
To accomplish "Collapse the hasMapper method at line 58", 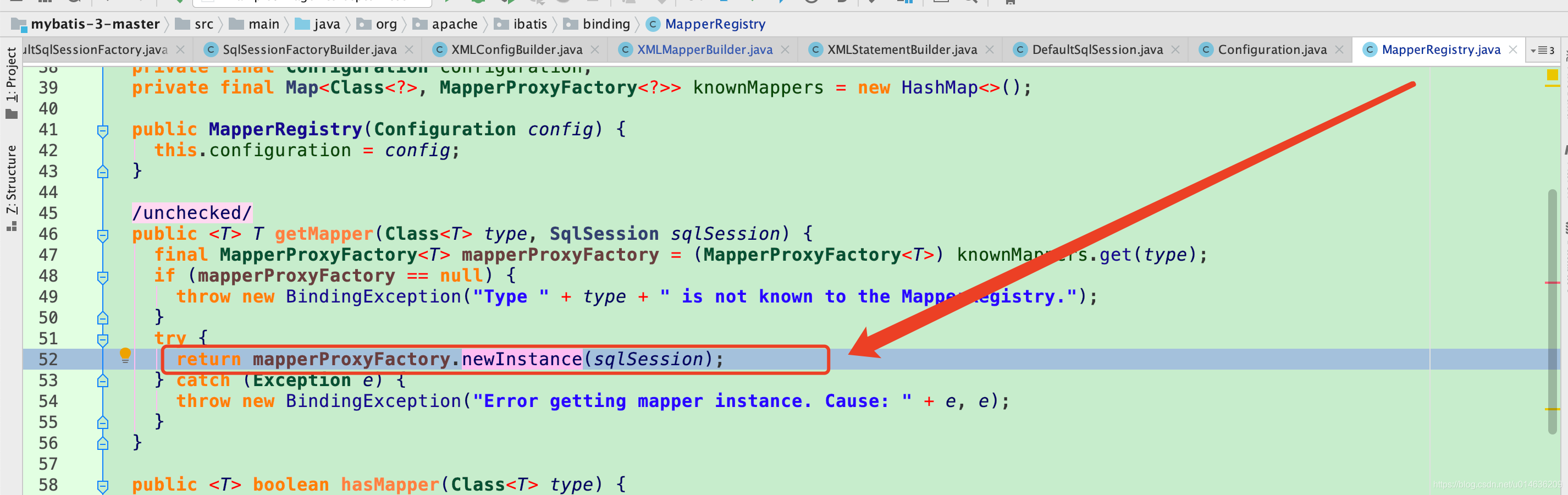I will tap(103, 486).
